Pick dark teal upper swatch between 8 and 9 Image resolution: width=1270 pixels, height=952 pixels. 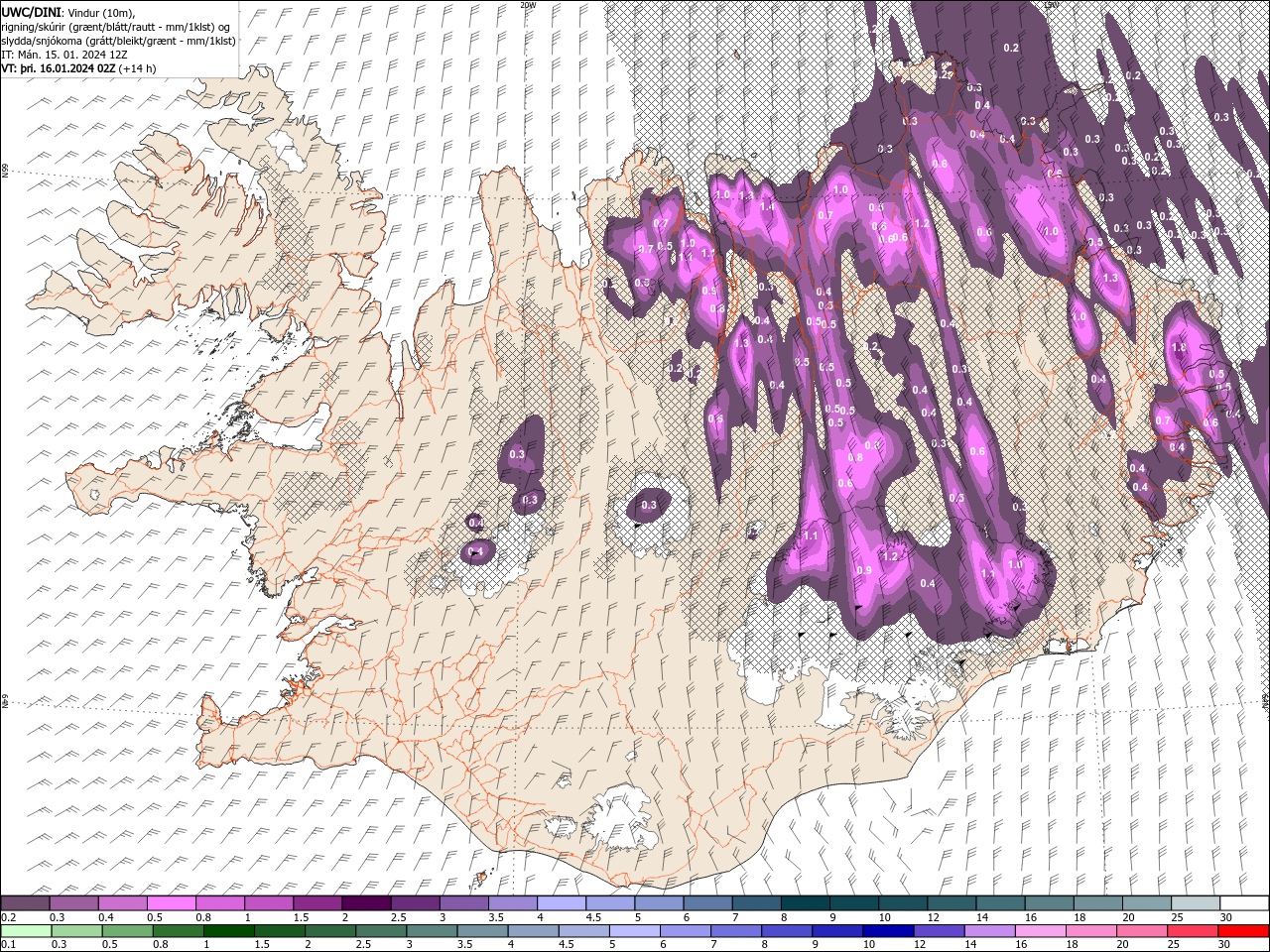[805, 902]
